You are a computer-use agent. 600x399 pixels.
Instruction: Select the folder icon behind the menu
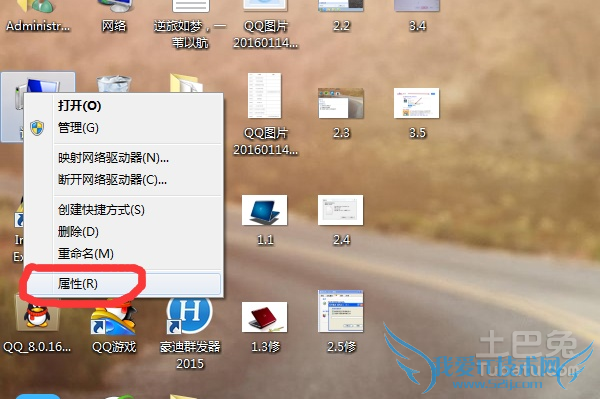(x=186, y=83)
